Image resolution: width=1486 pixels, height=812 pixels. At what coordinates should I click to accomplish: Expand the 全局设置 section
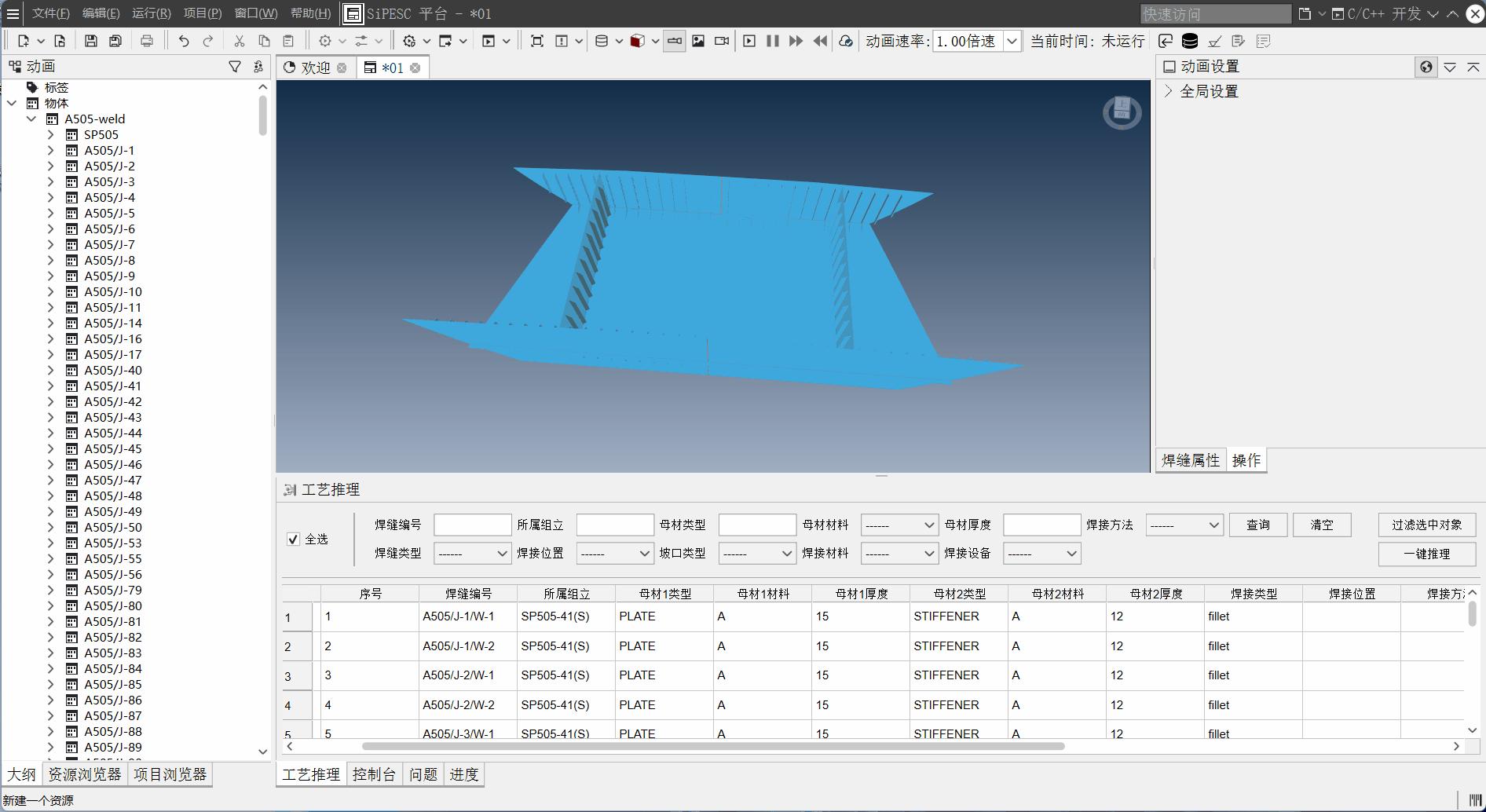1169,91
